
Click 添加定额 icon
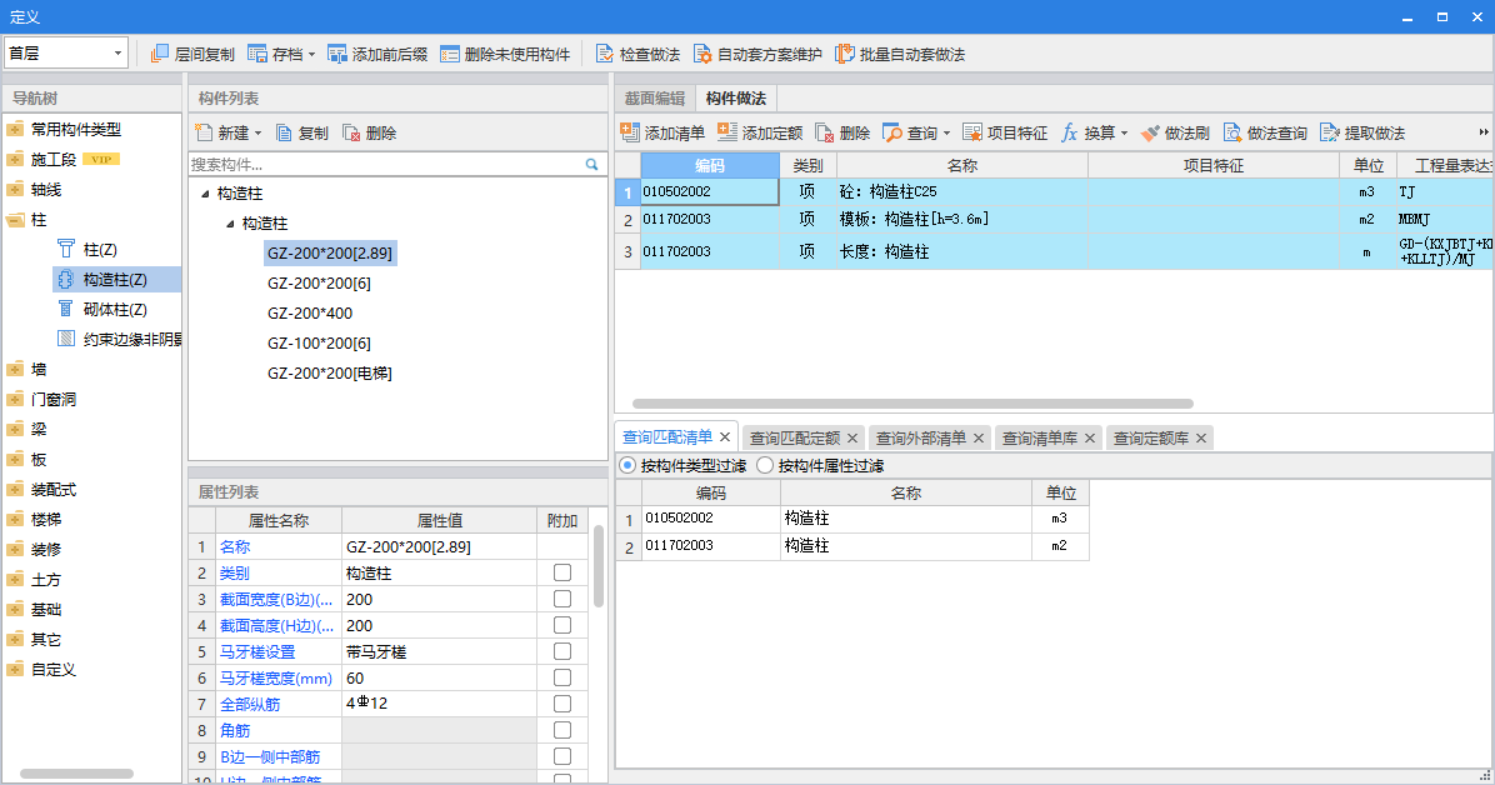point(727,132)
